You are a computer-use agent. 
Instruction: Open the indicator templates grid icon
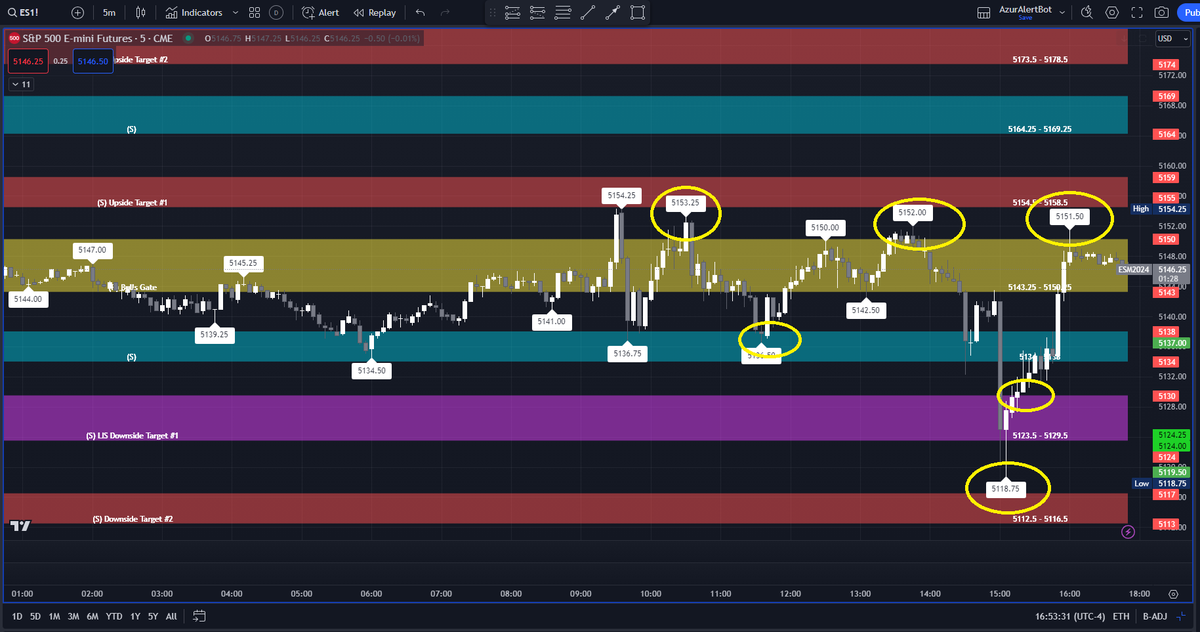[255, 13]
